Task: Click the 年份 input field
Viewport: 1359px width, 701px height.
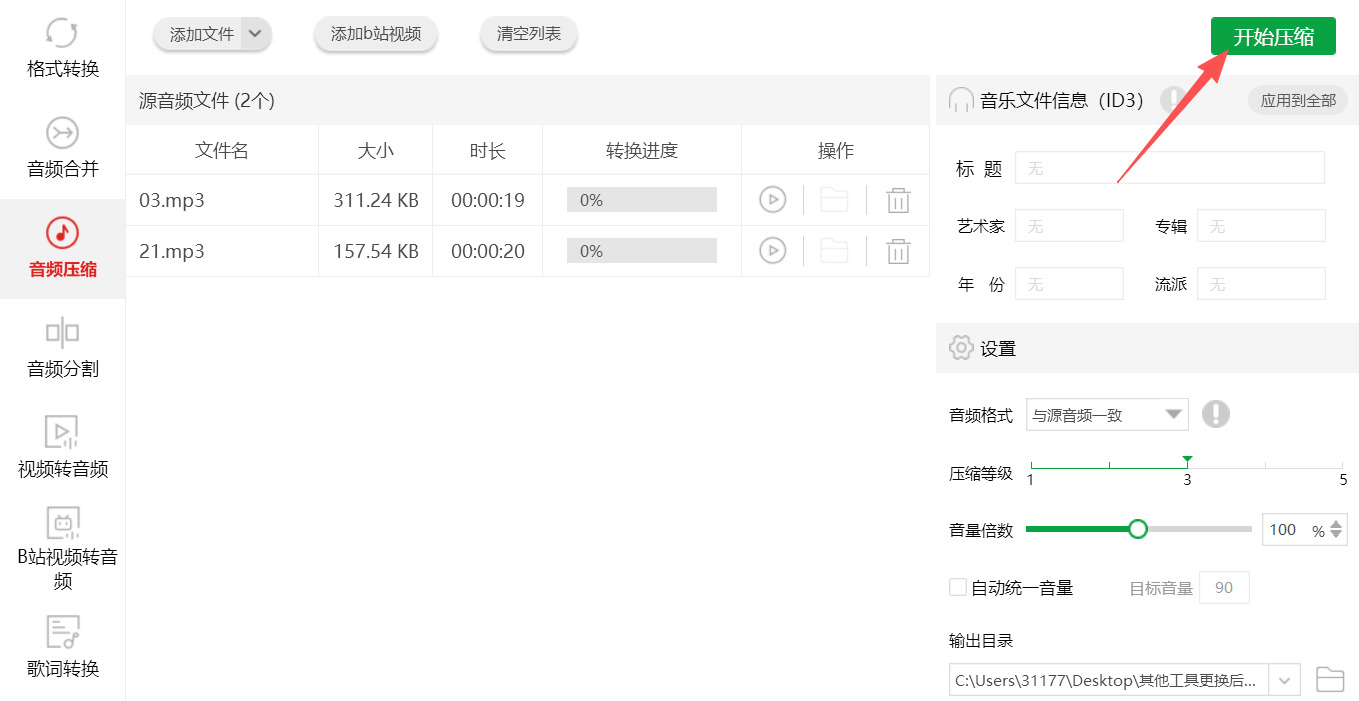Action: click(x=1069, y=284)
